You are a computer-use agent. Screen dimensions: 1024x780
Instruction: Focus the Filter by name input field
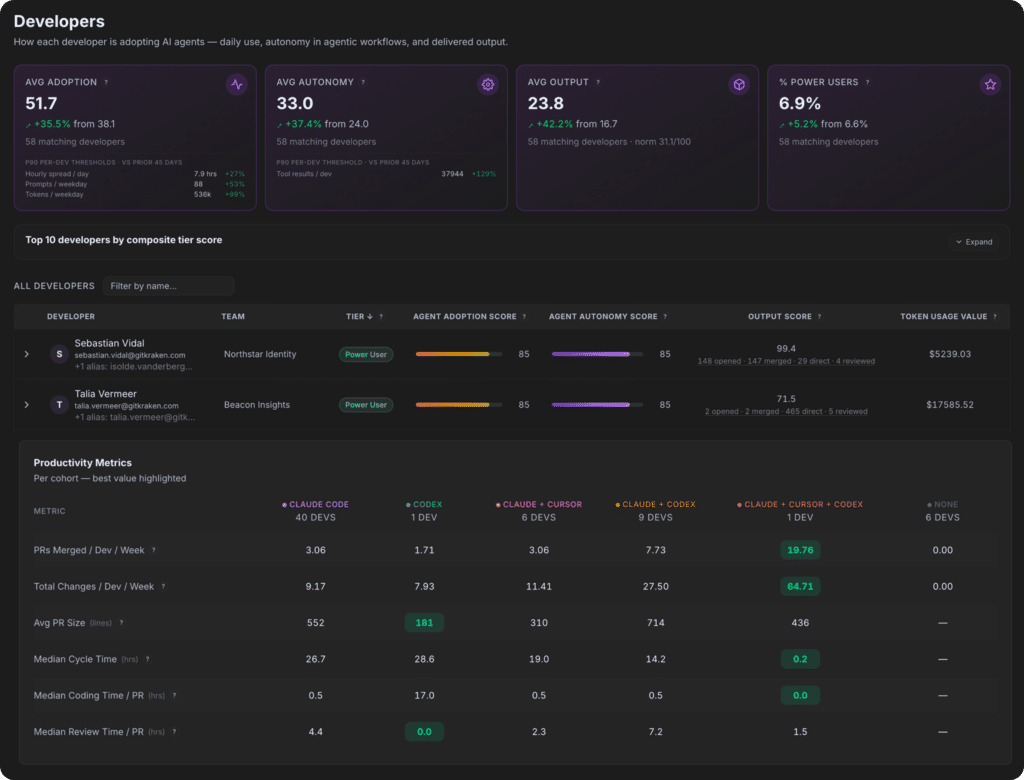coord(168,285)
